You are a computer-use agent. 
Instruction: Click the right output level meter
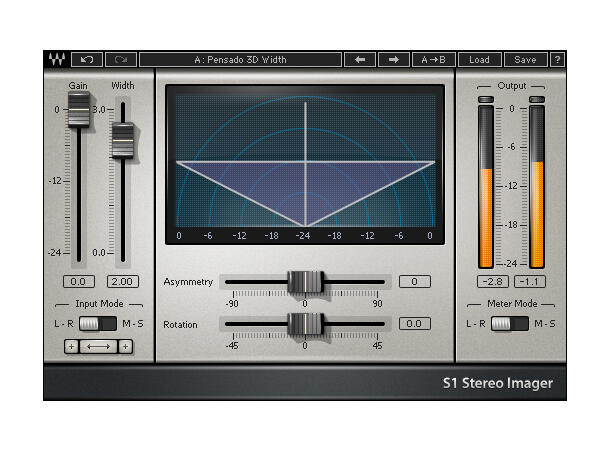point(537,187)
